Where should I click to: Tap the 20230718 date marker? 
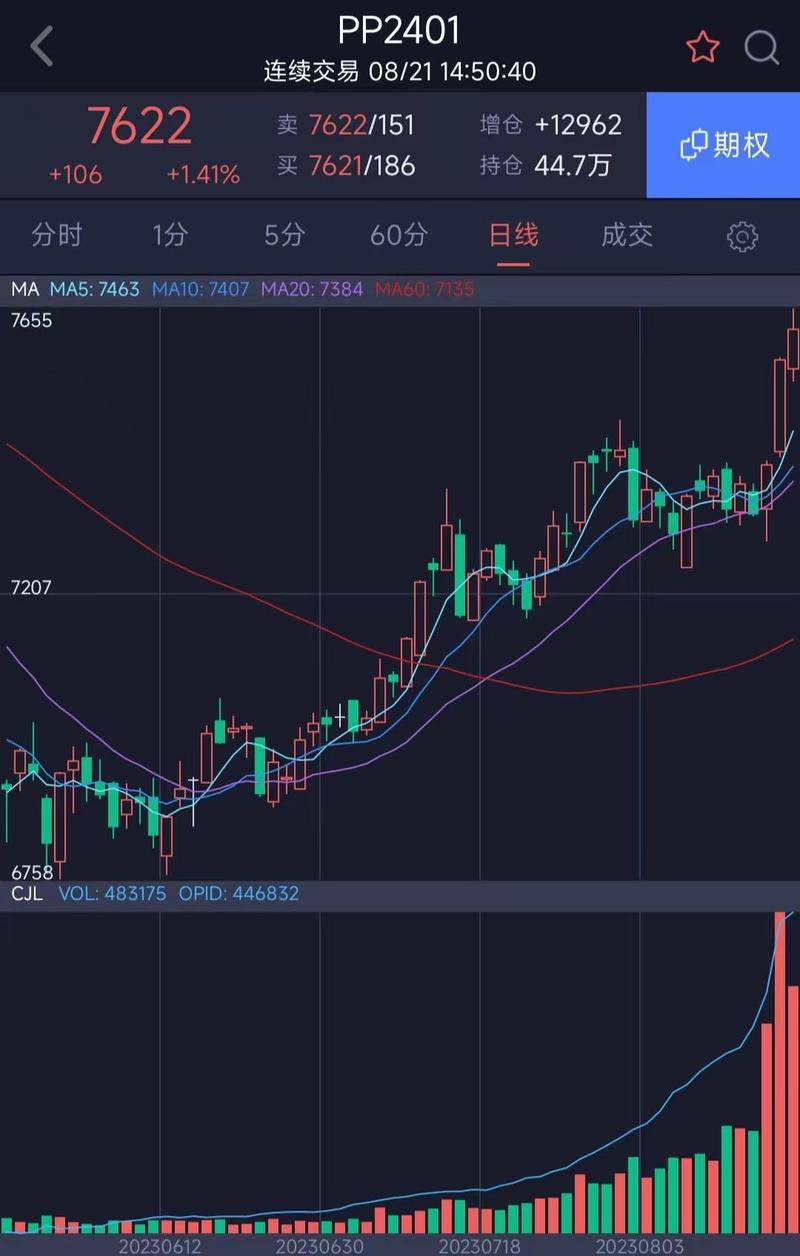(x=480, y=1246)
